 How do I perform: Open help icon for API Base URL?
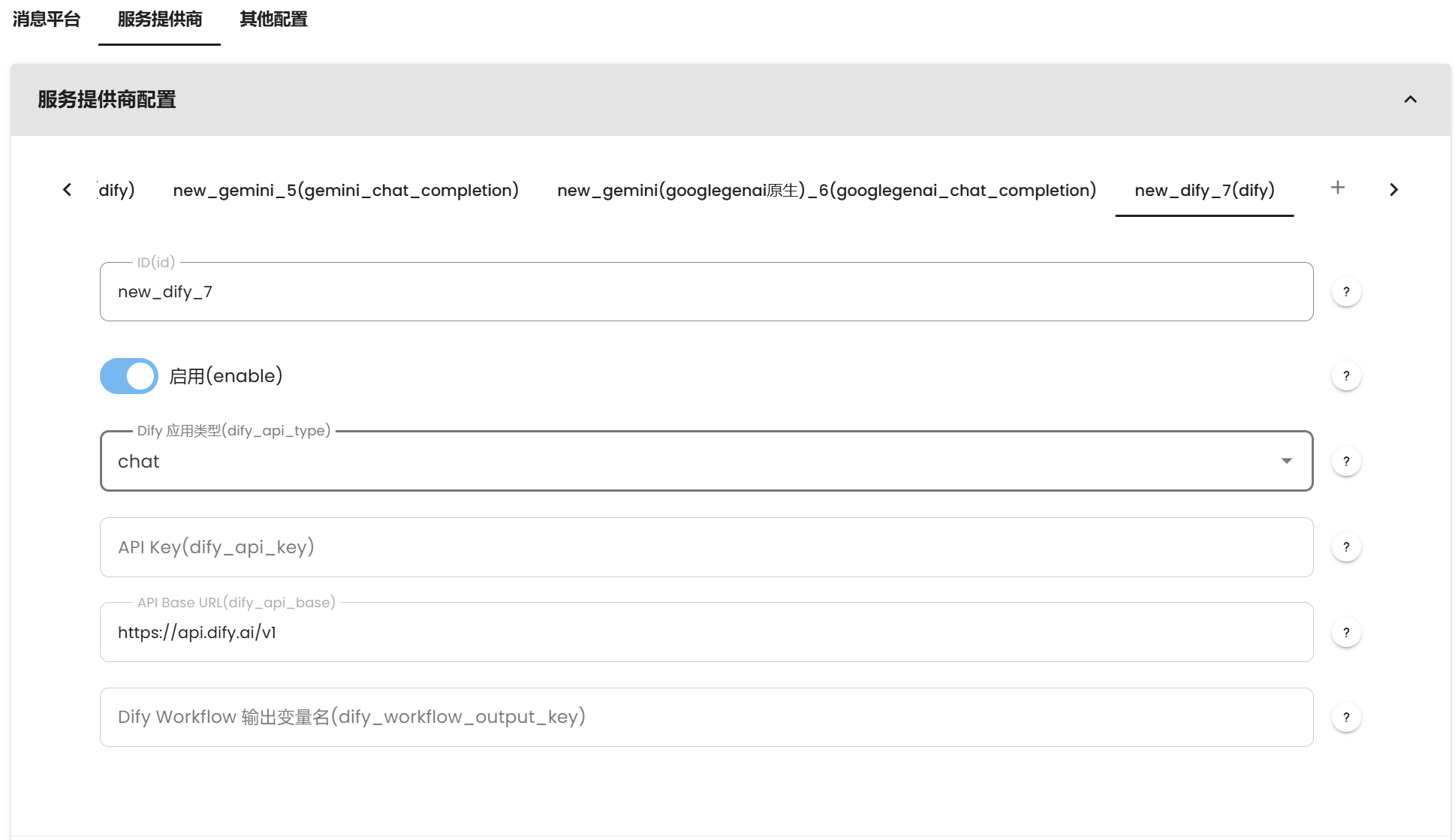(1346, 633)
